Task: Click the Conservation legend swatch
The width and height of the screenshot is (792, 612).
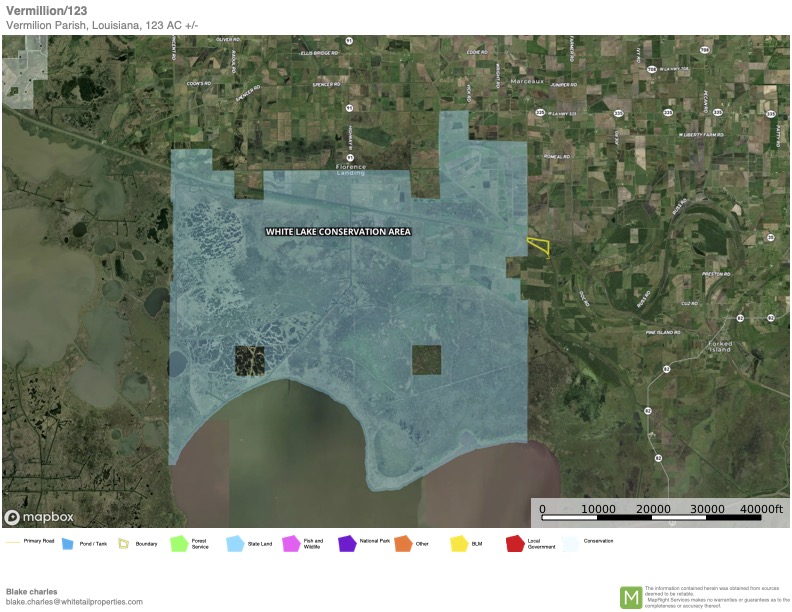Action: click(x=570, y=544)
